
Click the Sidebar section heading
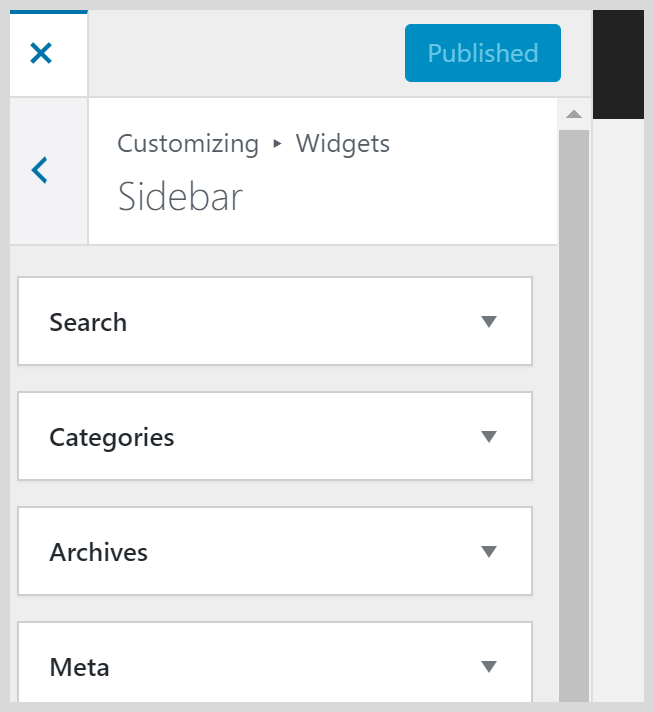pos(180,197)
